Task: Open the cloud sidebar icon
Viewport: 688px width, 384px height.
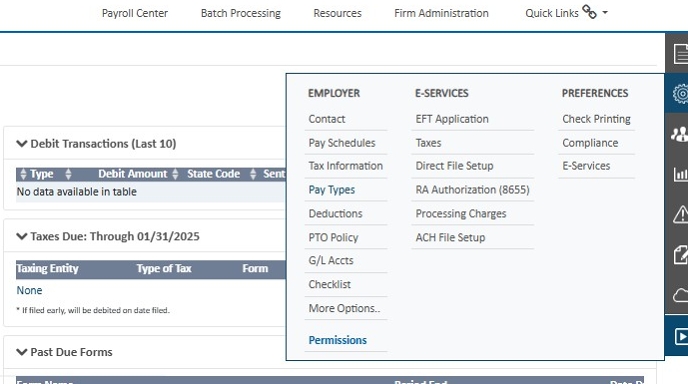Action: (681, 295)
